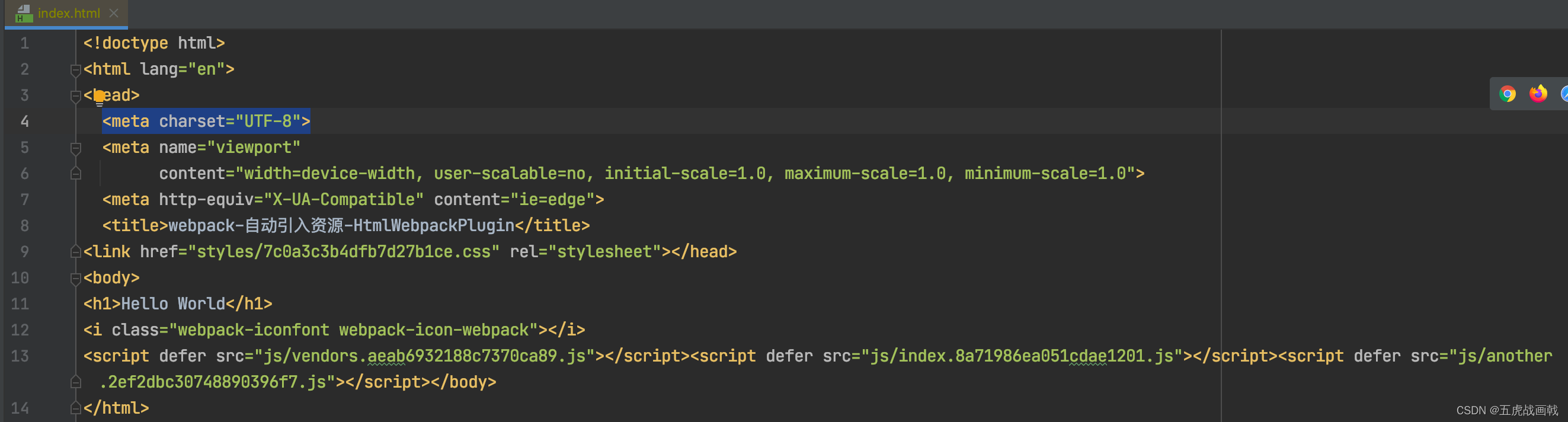The width and height of the screenshot is (1568, 422).
Task: Click line number 4 in gutter
Action: (24, 121)
